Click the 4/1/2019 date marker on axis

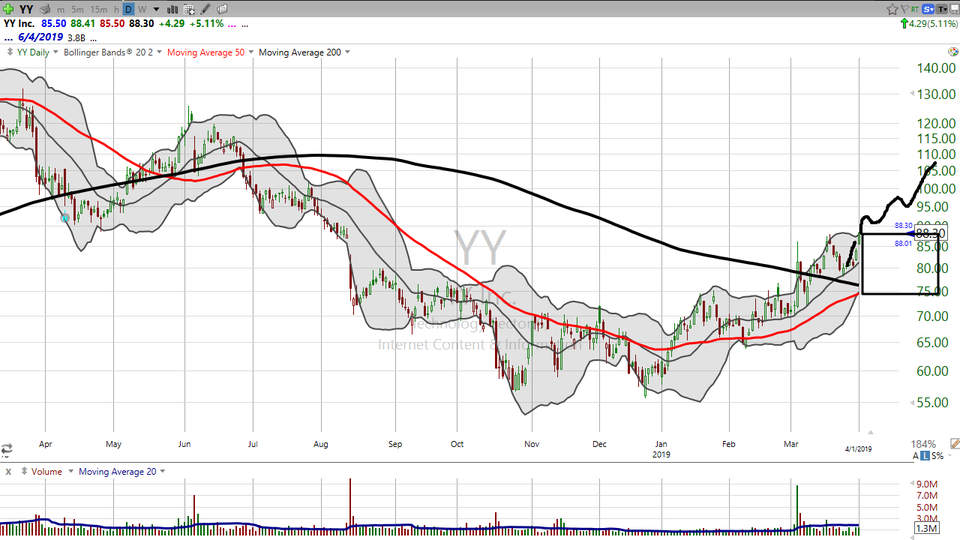click(858, 449)
